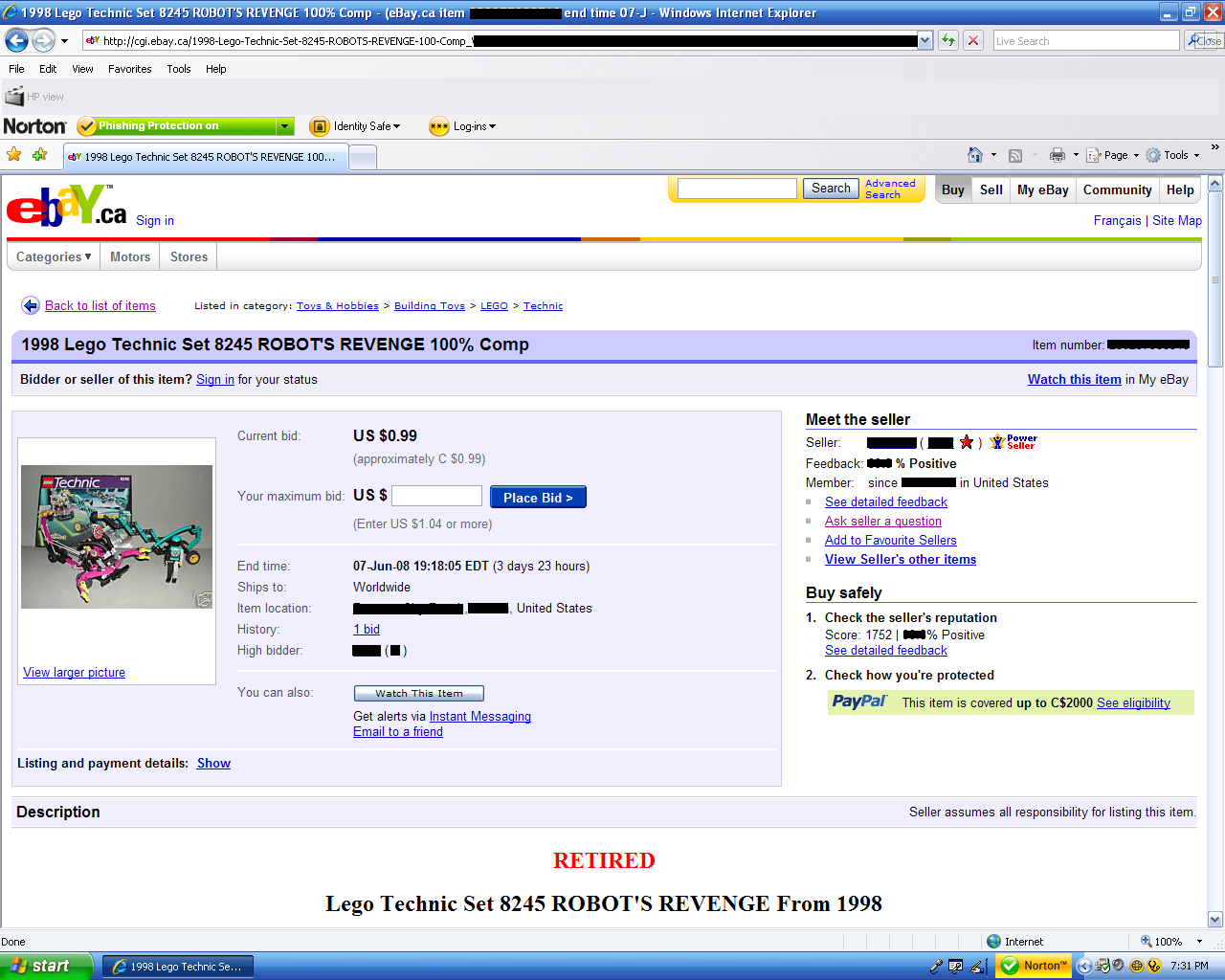This screenshot has height=980, width=1225.
Task: Click the Place Bid button
Action: point(538,498)
